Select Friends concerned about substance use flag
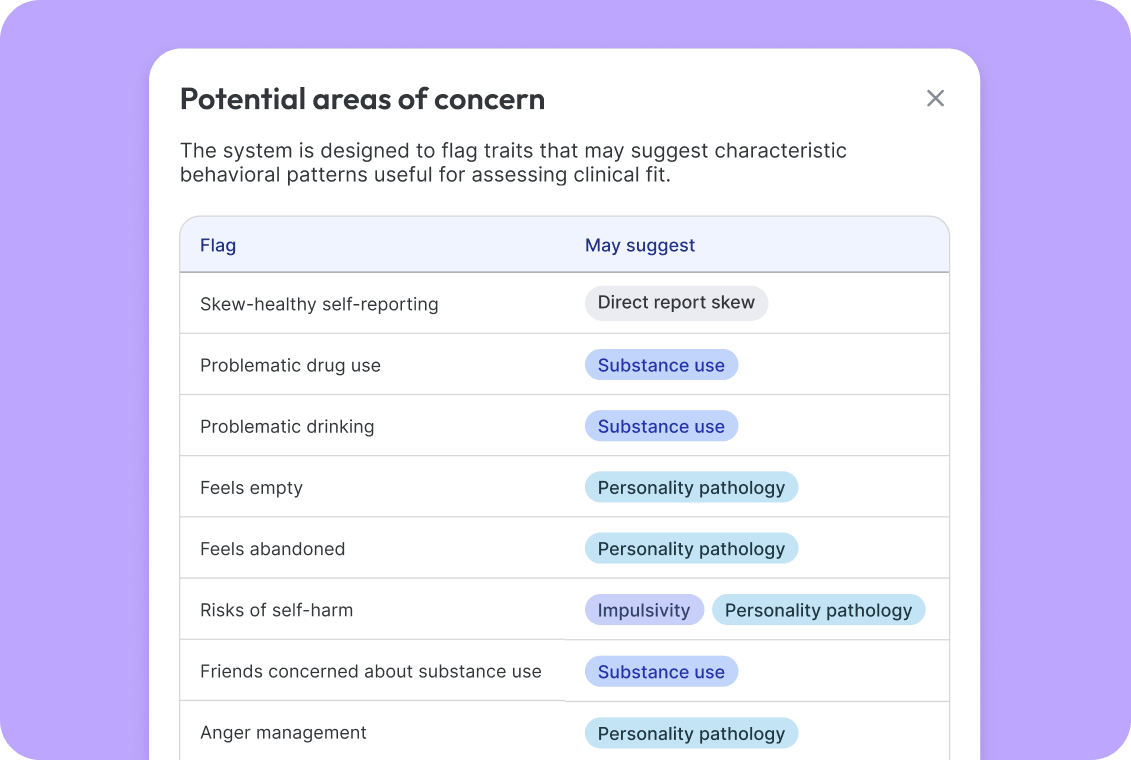The width and height of the screenshot is (1131, 760). pyautogui.click(x=371, y=671)
